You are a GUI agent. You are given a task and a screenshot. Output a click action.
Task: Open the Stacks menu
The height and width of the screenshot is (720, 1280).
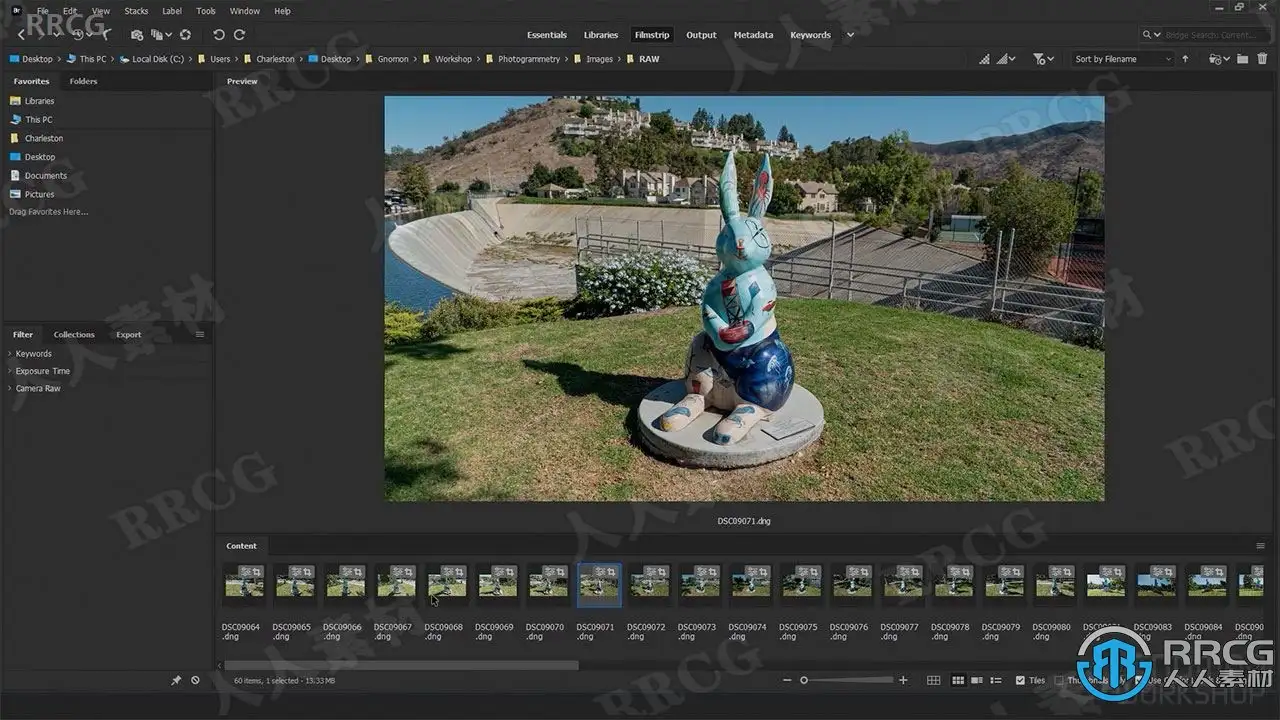coord(136,11)
